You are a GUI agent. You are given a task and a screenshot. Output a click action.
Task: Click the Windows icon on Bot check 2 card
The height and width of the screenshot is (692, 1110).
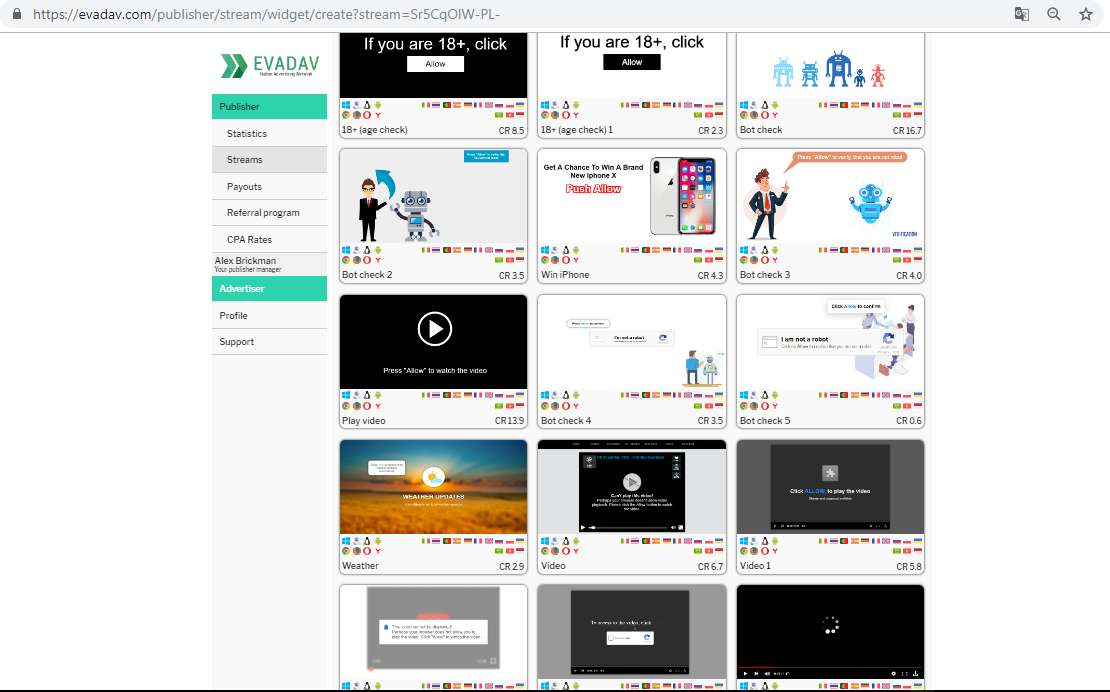point(346,250)
